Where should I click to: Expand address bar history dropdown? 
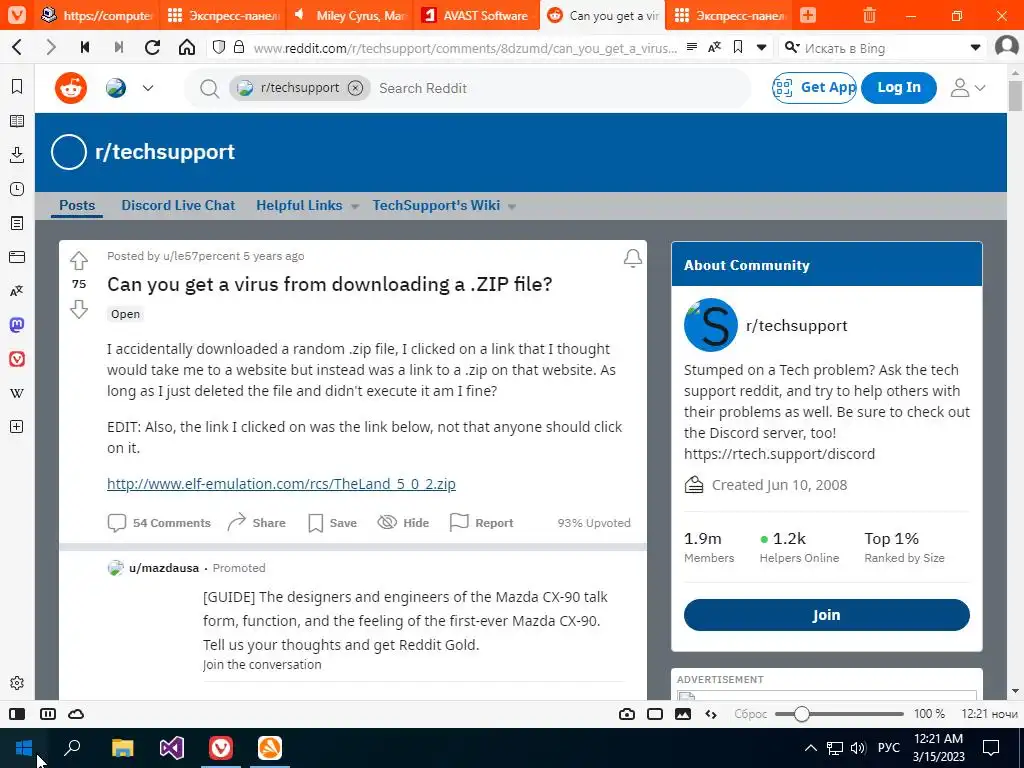pyautogui.click(x=761, y=48)
